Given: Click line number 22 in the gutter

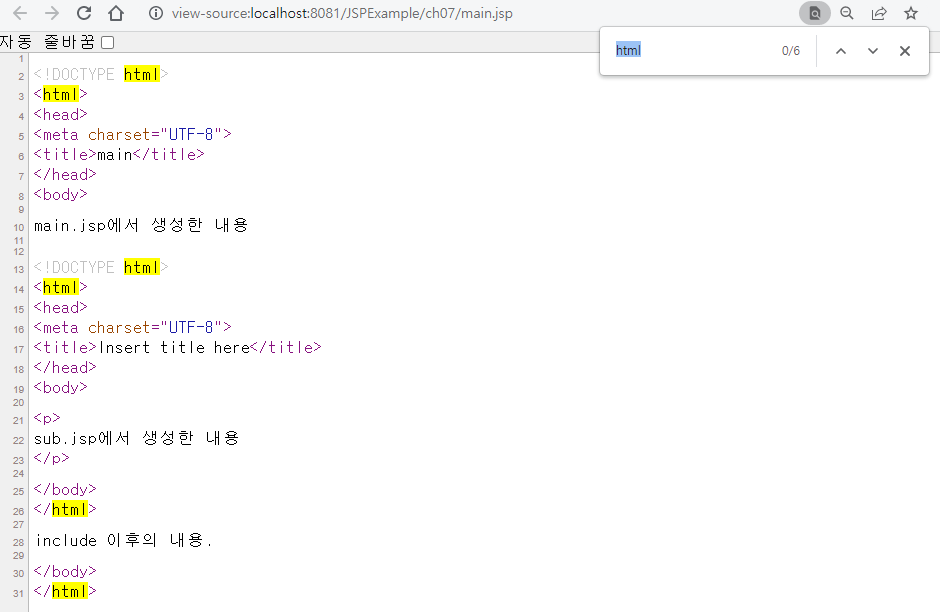Looking at the screenshot, I should click(19, 440).
